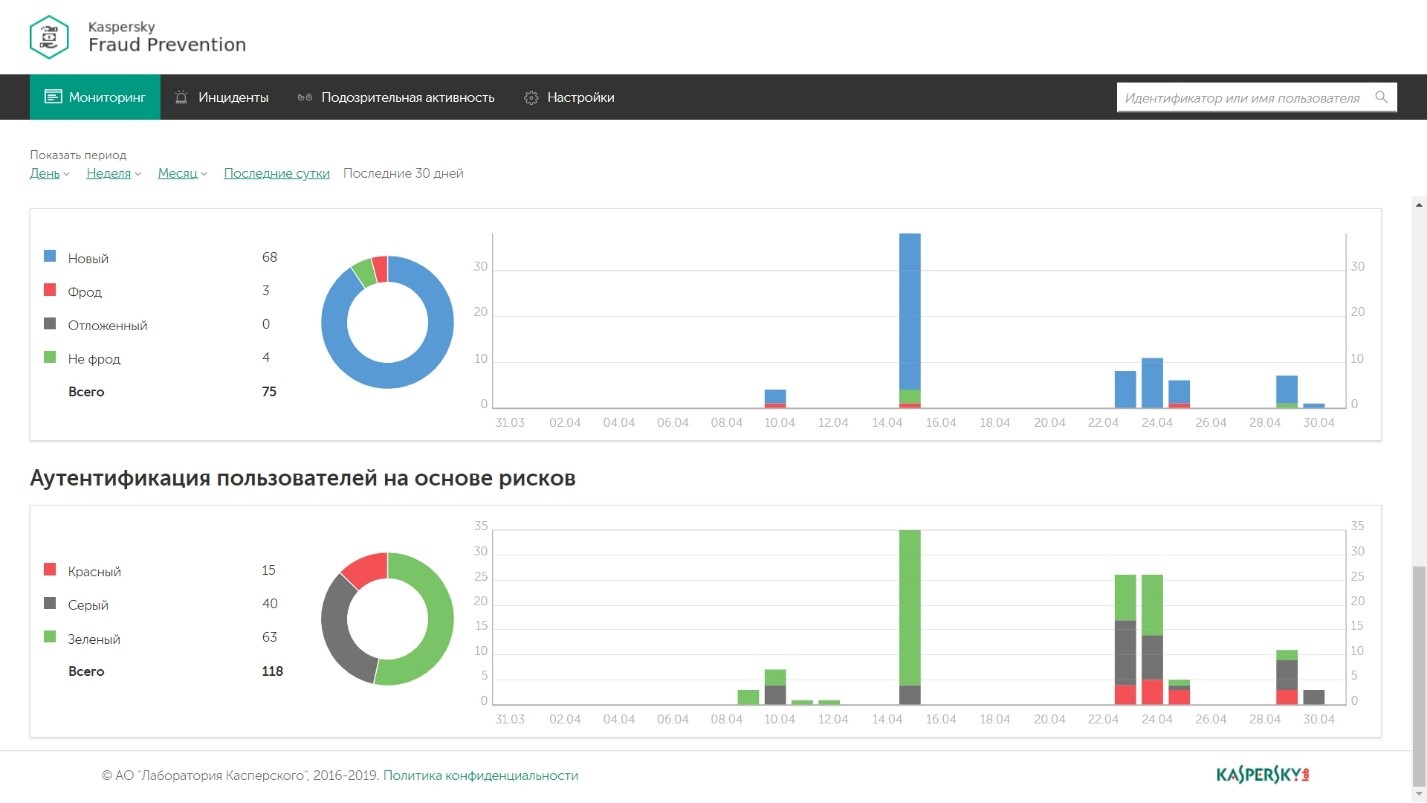Click the Серый count value 40
This screenshot has height=803, width=1427.
click(x=270, y=603)
